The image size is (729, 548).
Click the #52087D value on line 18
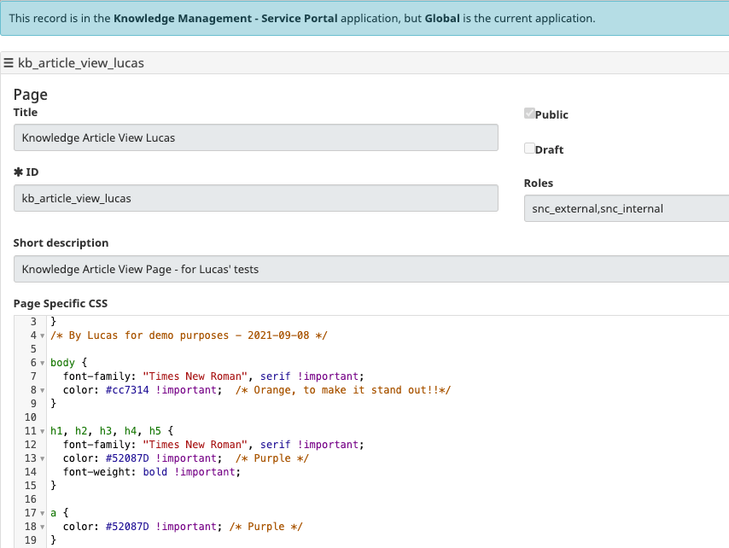tap(127, 527)
